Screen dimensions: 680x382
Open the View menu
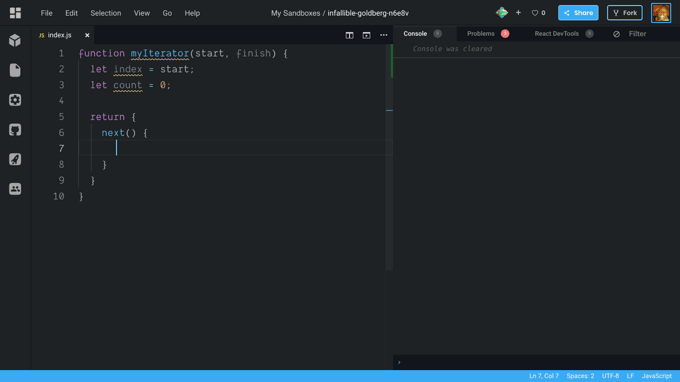click(x=142, y=13)
